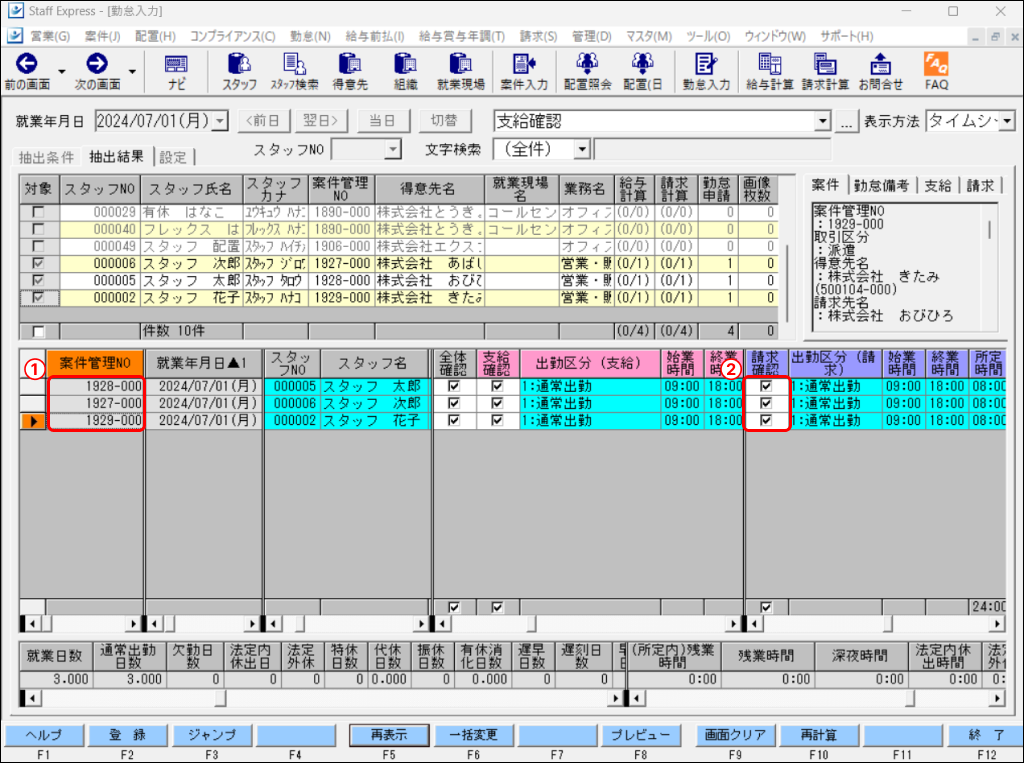Switch to the 請求 tab in right panel
The height and width of the screenshot is (763, 1024).
point(980,186)
